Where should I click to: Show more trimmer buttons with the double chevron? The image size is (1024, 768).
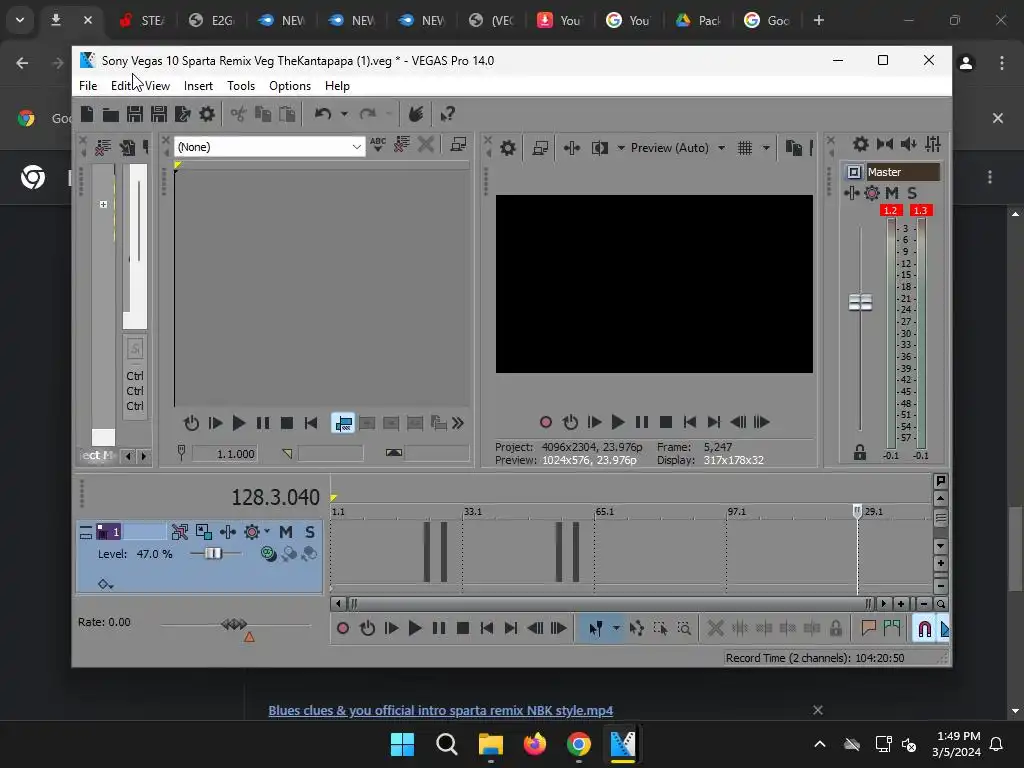[458, 423]
